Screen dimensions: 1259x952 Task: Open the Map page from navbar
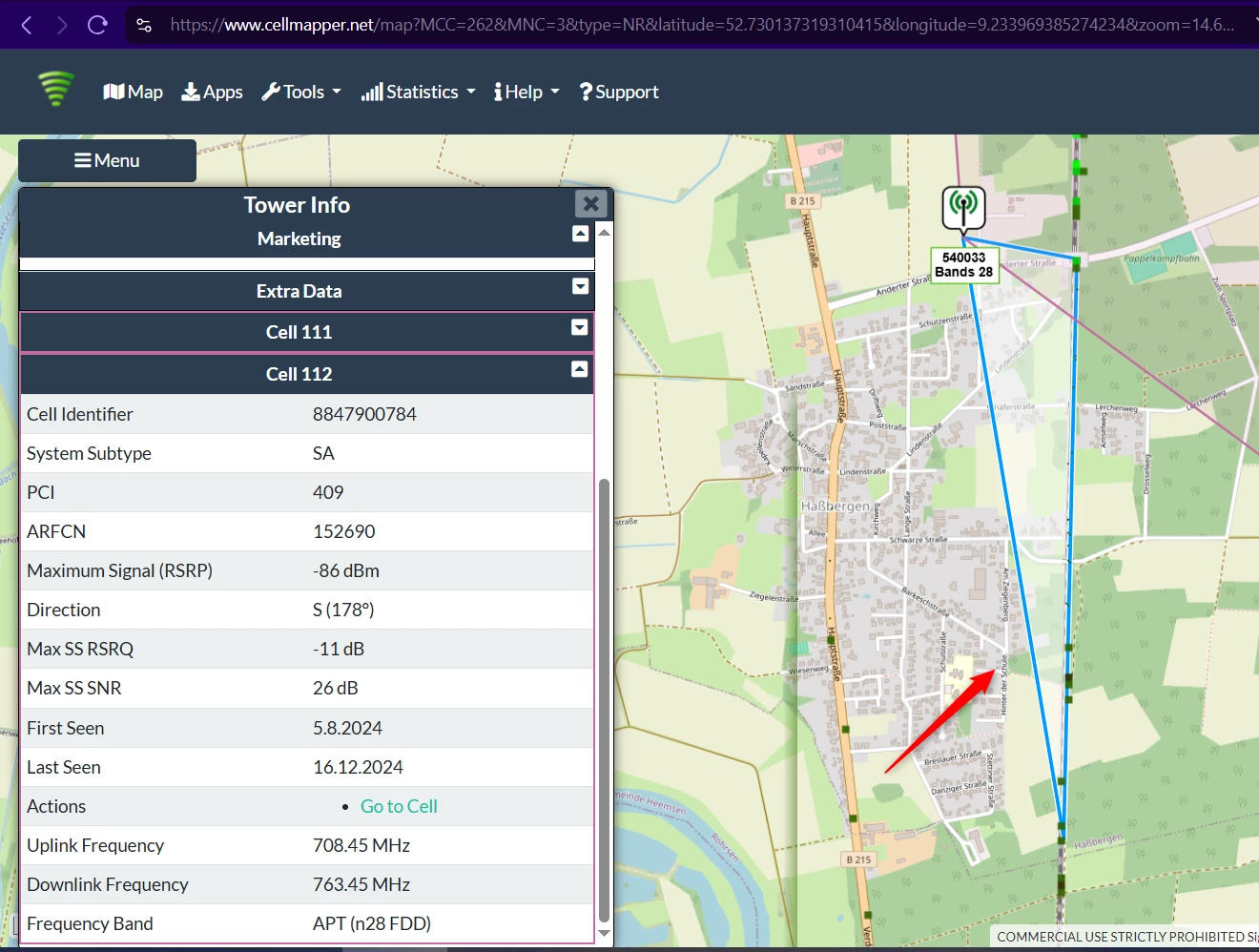coord(133,92)
